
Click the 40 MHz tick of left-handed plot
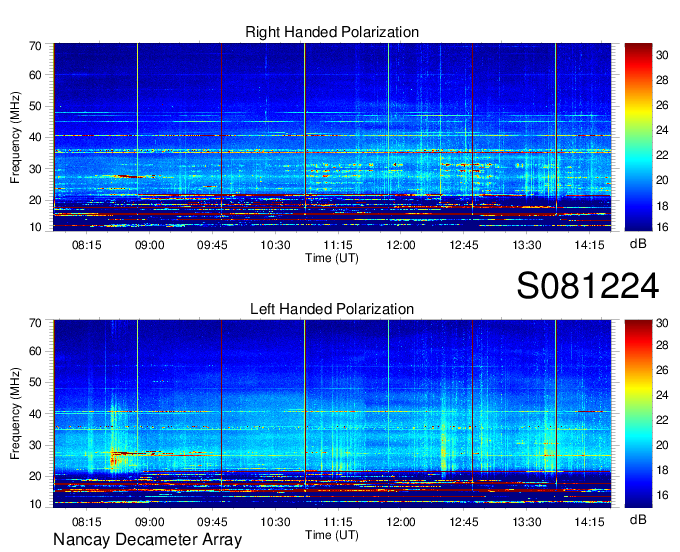click(35, 414)
